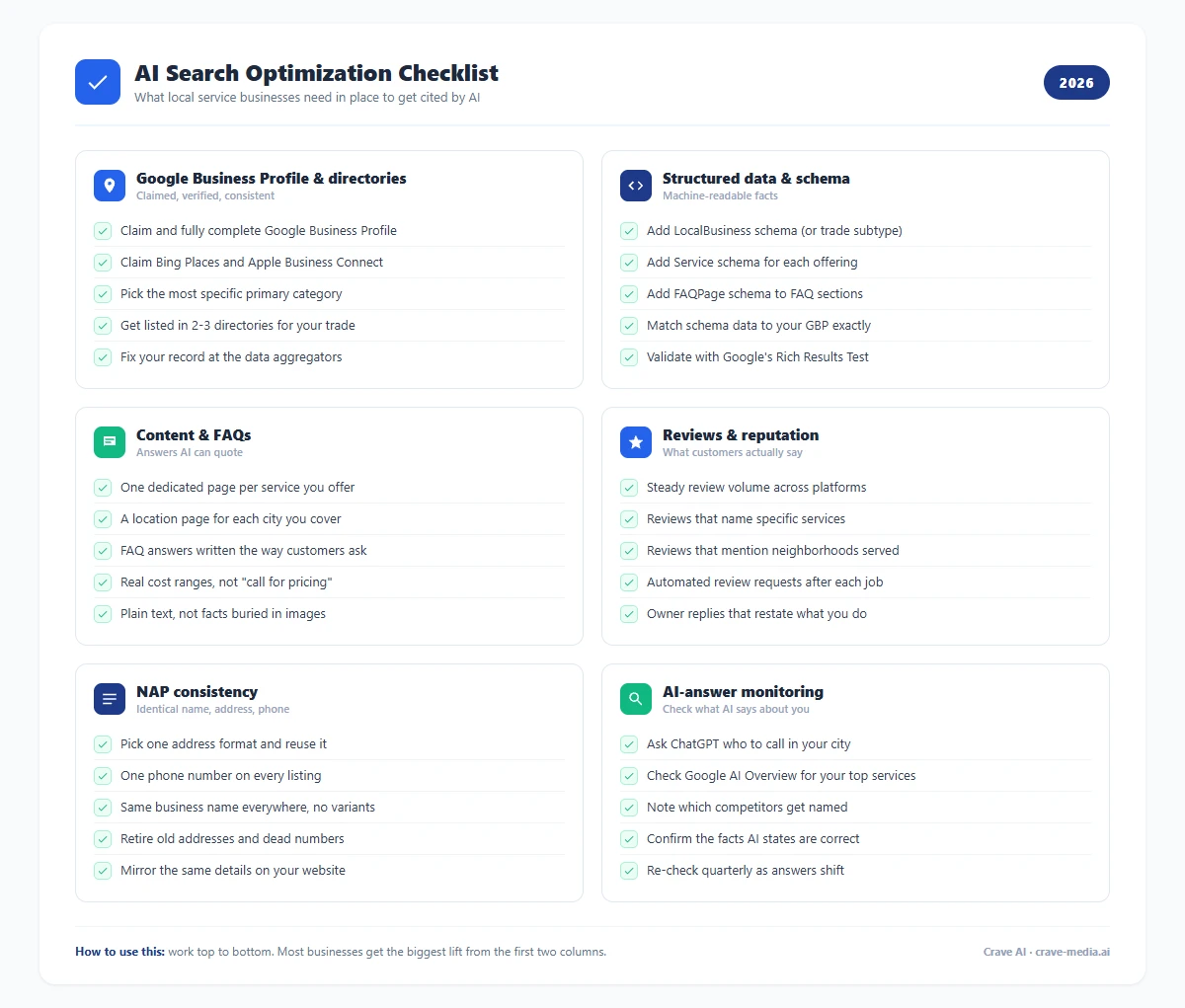The width and height of the screenshot is (1185, 1008).
Task: Tick 'One phone number on every listing' checkbox
Action: pos(103,776)
